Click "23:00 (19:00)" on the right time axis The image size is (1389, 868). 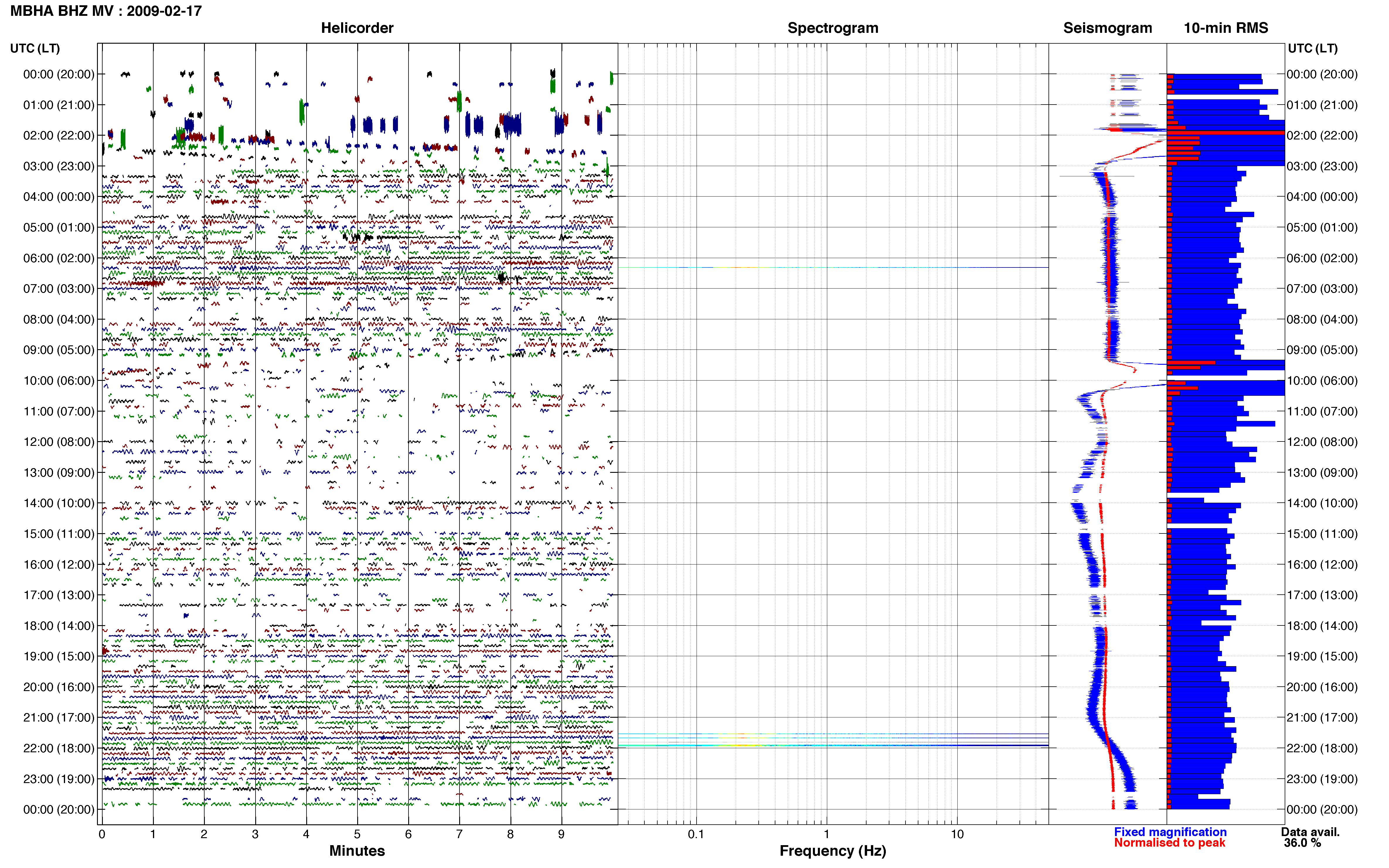[x=1322, y=779]
